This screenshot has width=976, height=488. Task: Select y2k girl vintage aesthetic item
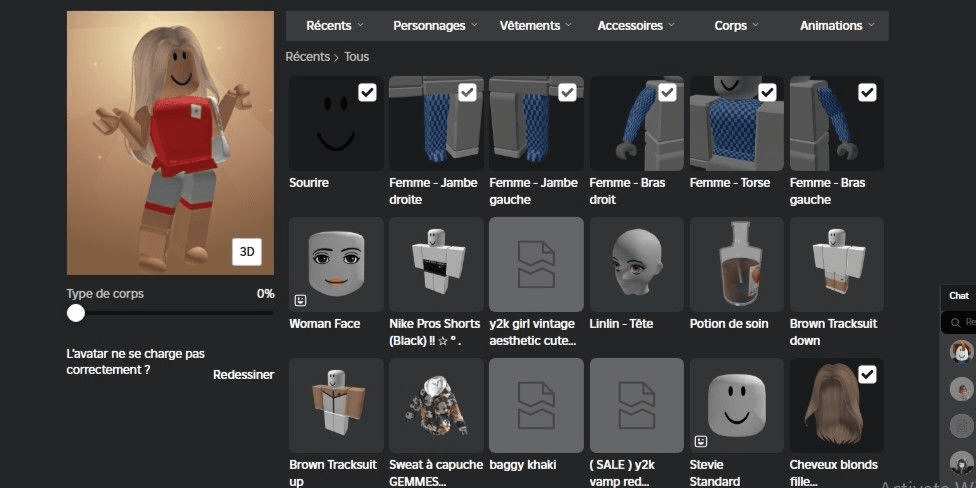537,265
